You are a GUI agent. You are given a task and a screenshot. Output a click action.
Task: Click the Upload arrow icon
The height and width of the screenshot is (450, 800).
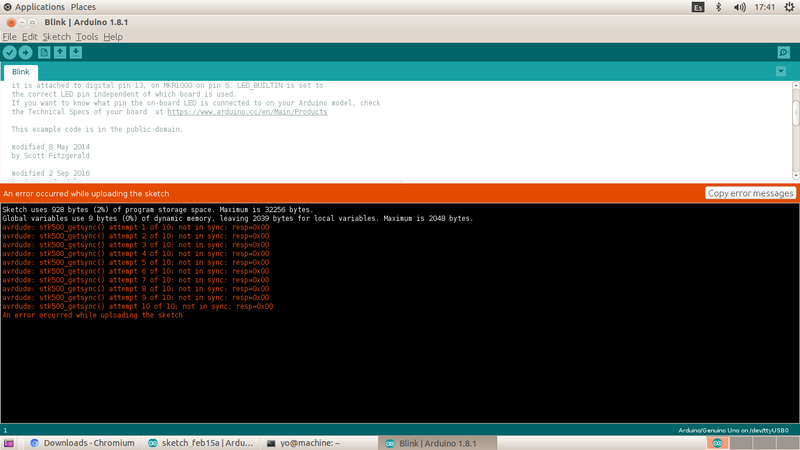(26, 52)
